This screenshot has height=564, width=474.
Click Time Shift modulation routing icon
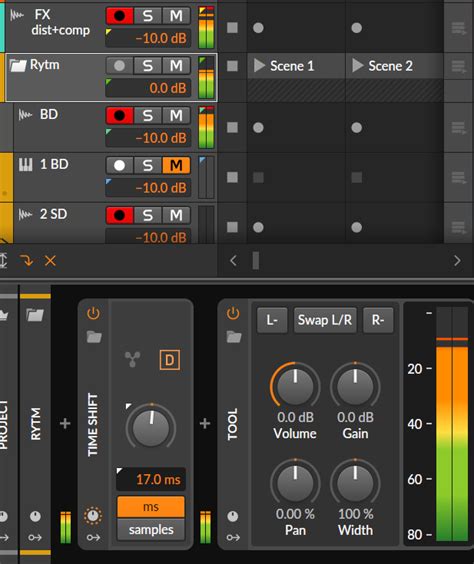pos(132,359)
